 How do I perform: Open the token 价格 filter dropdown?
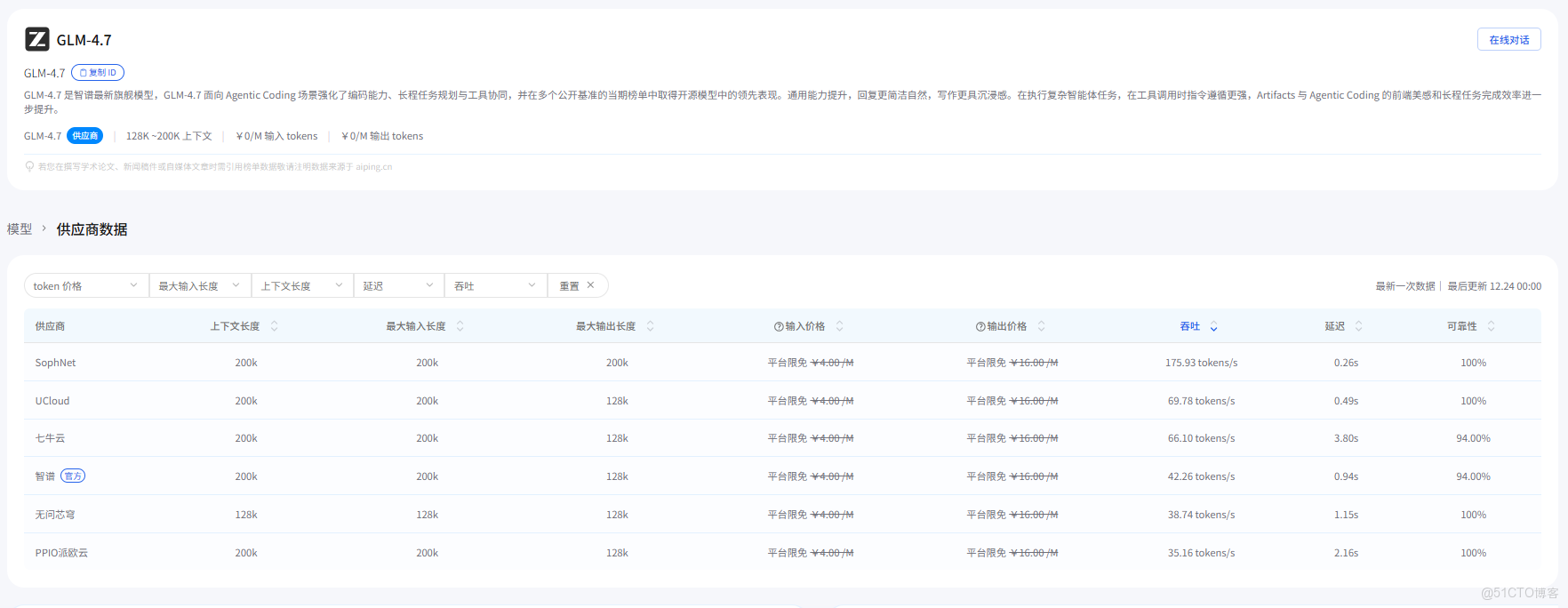click(x=86, y=285)
